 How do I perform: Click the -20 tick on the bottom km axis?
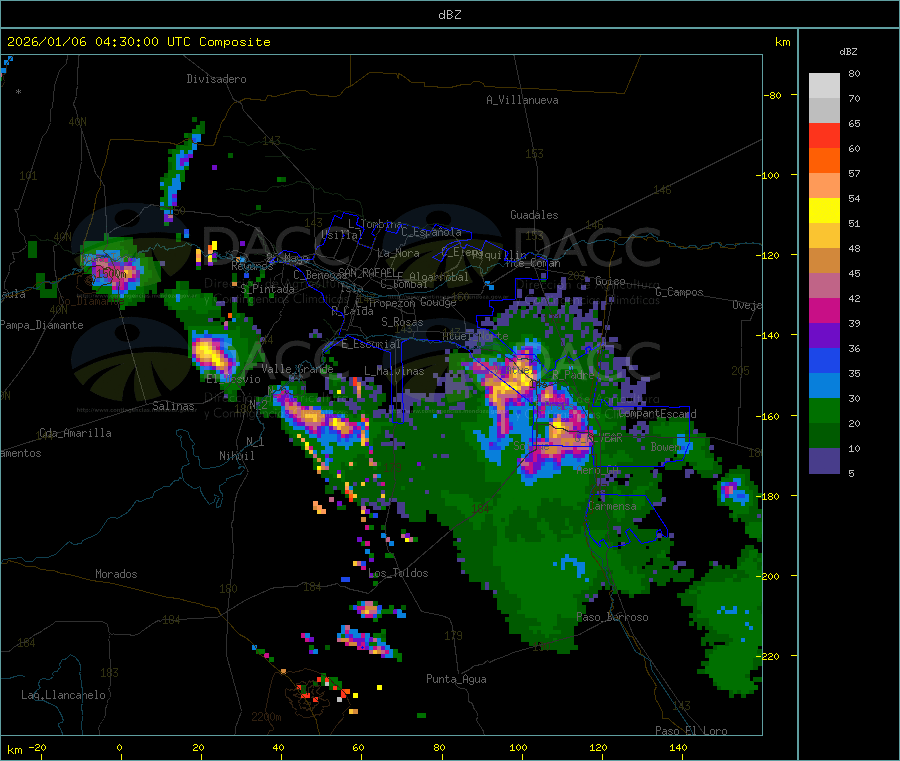pyautogui.click(x=37, y=747)
